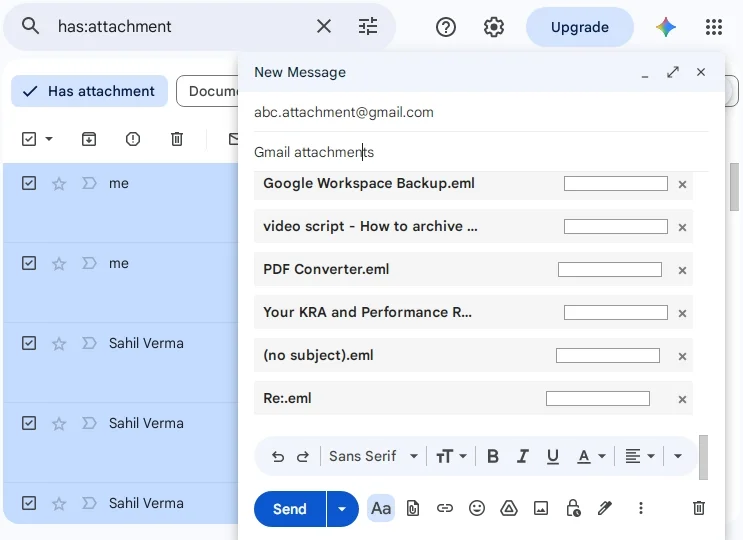Star the first Sahil Verma email
Image resolution: width=743 pixels, height=540 pixels.
[x=59, y=343]
